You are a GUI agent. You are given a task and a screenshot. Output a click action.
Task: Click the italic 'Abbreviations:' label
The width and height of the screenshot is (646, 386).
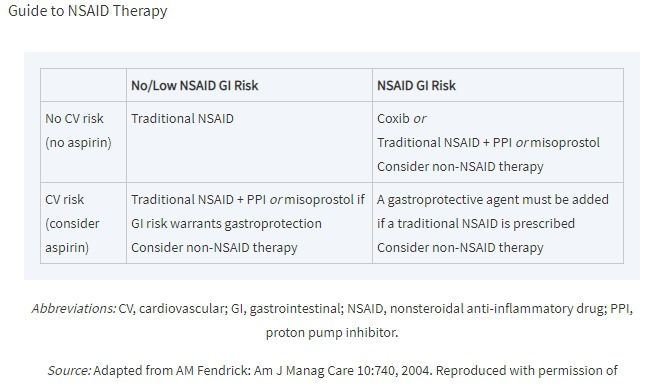coord(74,309)
